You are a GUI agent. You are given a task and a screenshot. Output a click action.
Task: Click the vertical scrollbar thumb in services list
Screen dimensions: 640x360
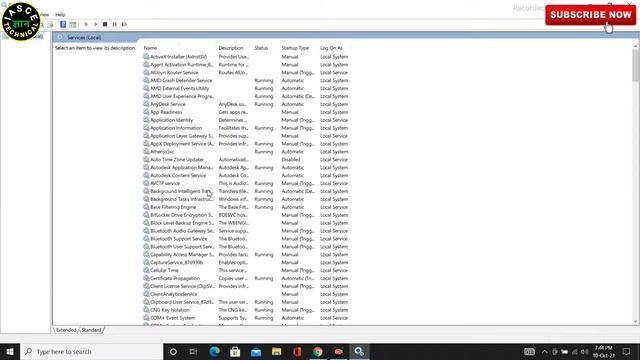pyautogui.click(x=636, y=65)
